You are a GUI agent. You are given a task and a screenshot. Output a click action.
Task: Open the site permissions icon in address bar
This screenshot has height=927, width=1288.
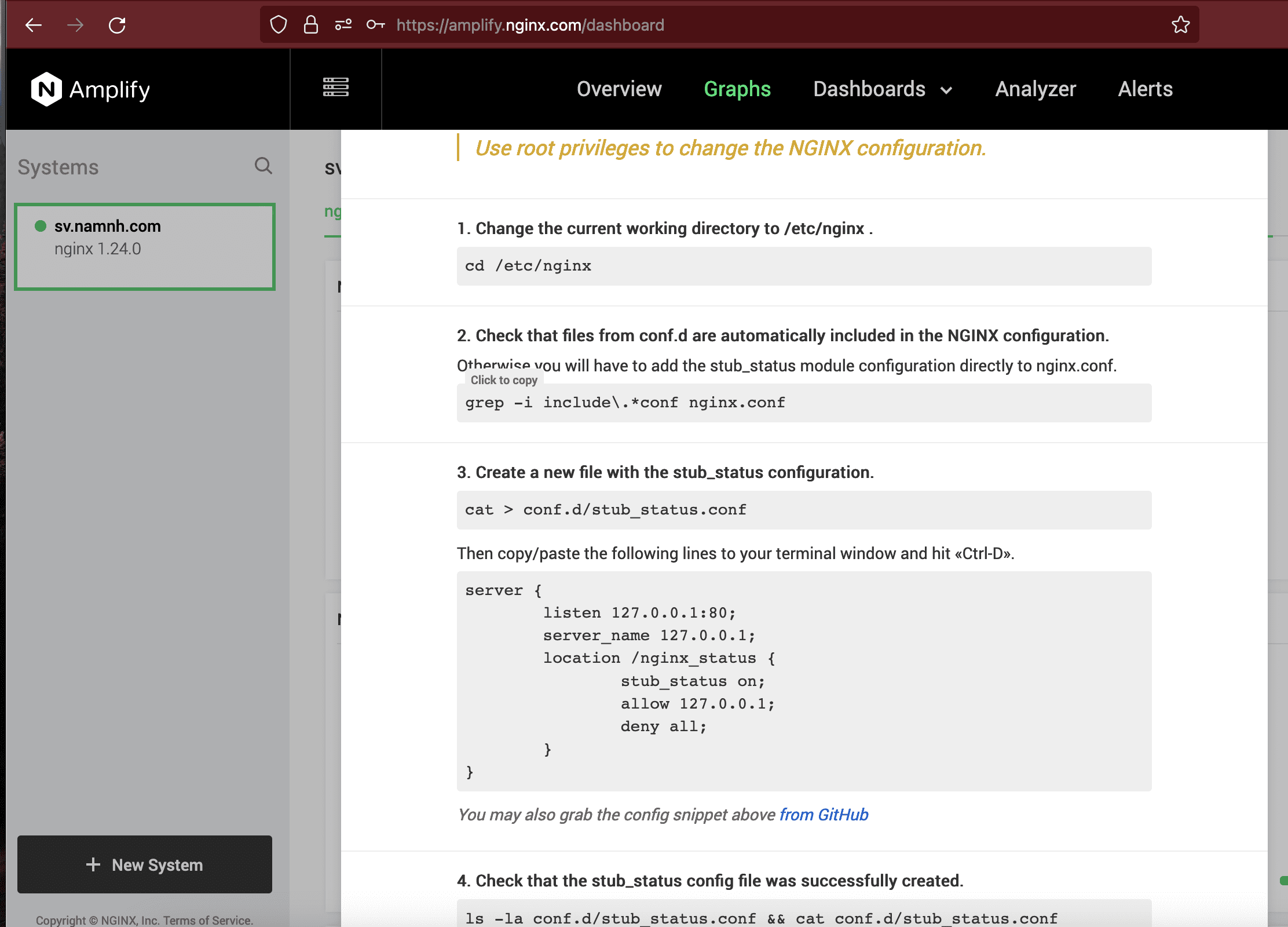[x=343, y=25]
